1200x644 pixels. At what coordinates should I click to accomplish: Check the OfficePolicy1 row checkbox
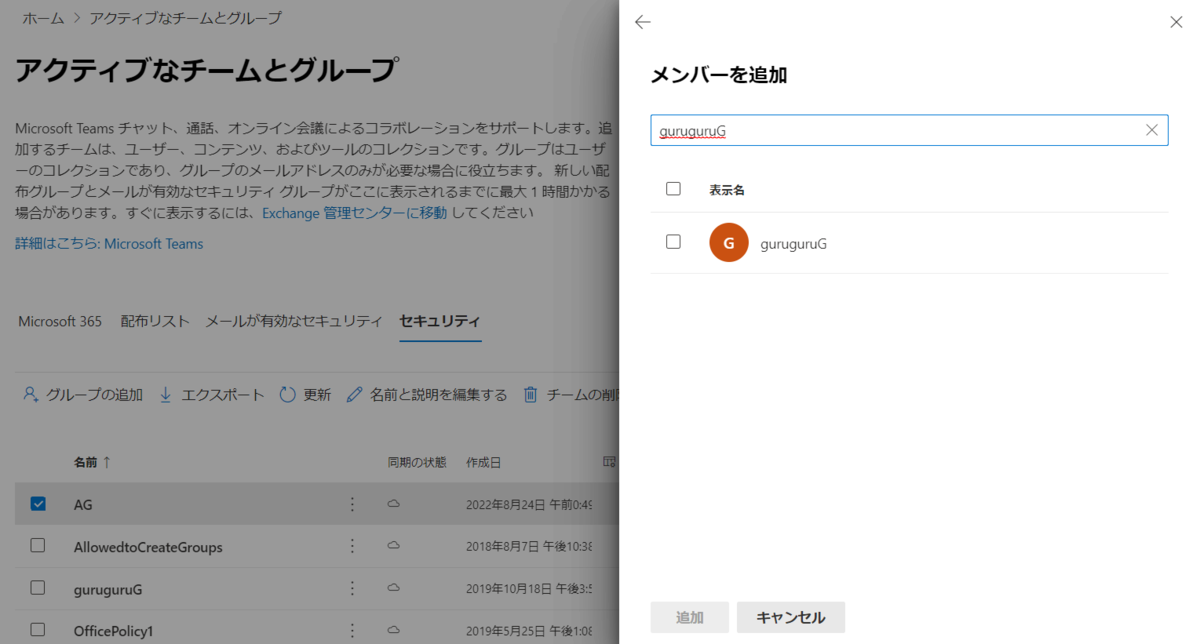pyautogui.click(x=38, y=630)
